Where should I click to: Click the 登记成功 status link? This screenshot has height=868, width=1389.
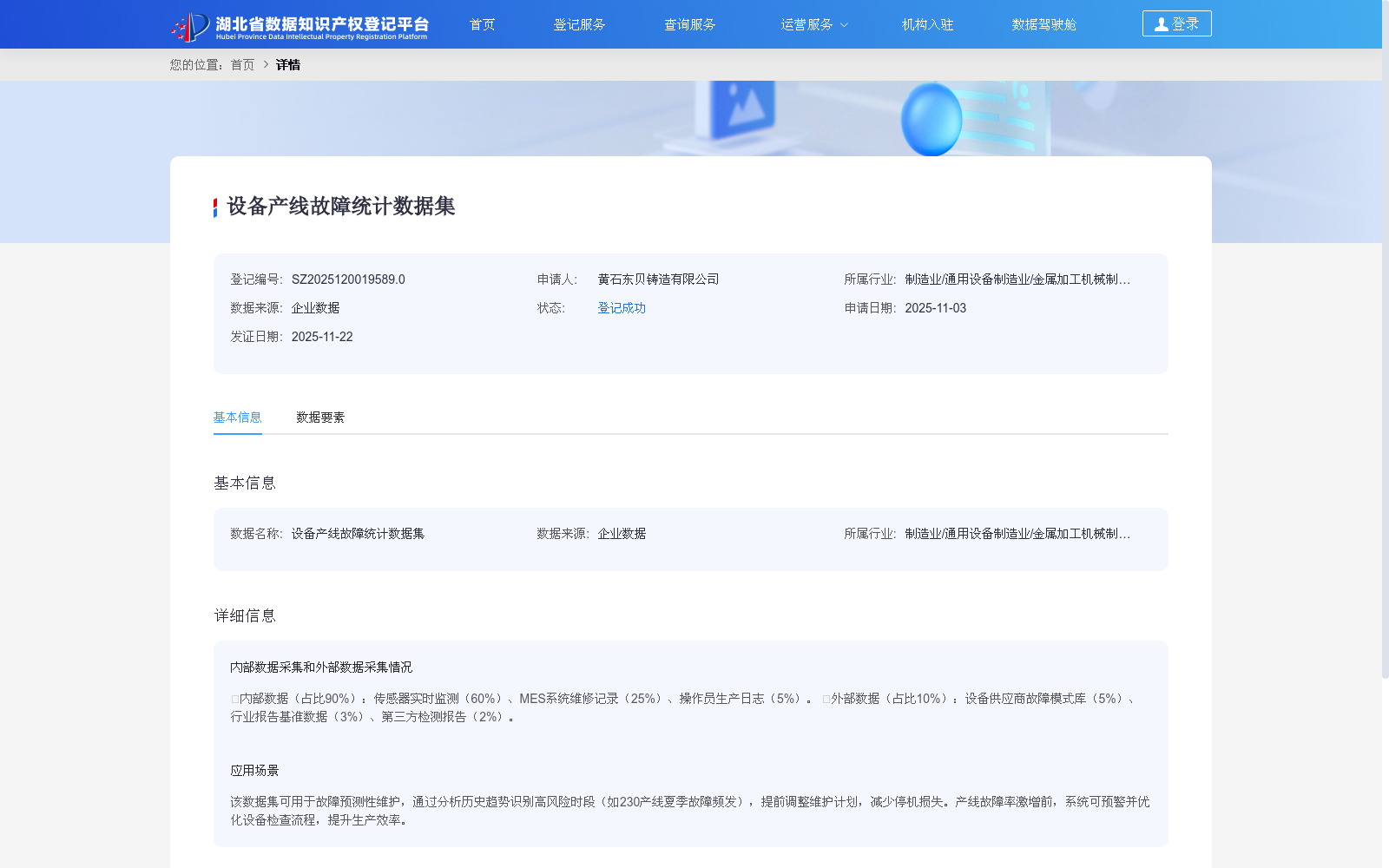click(x=622, y=308)
